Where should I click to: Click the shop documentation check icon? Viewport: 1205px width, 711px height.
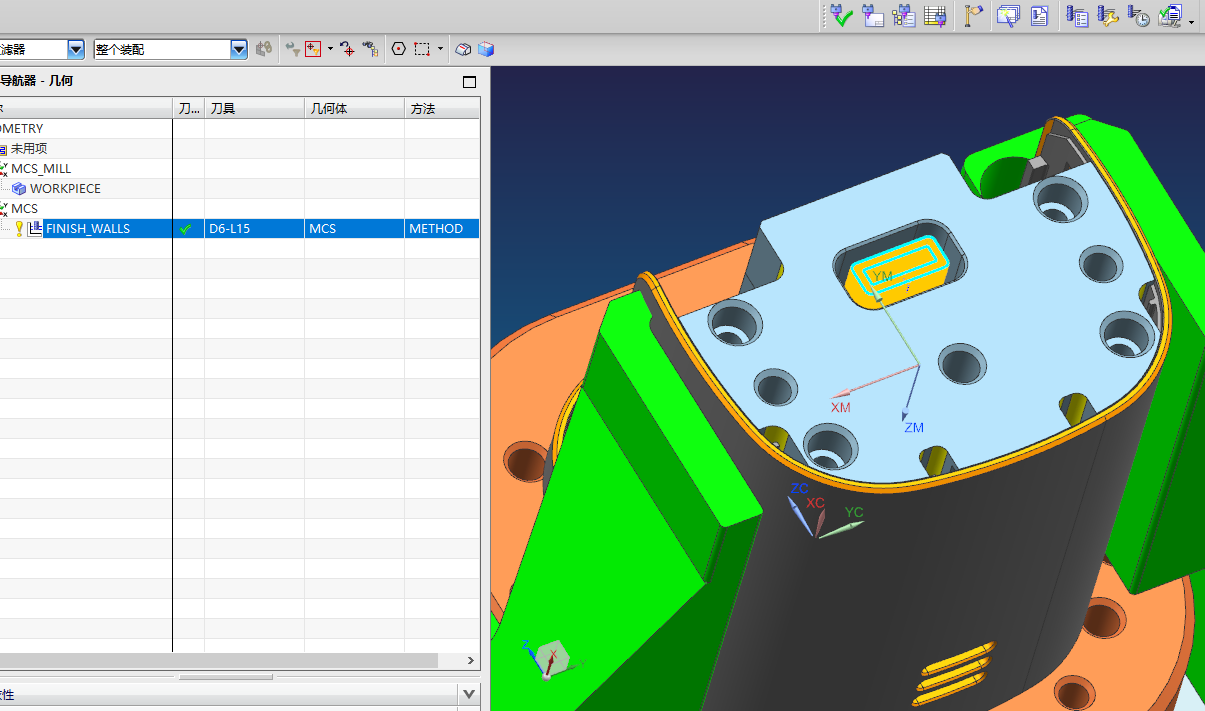click(x=1169, y=16)
